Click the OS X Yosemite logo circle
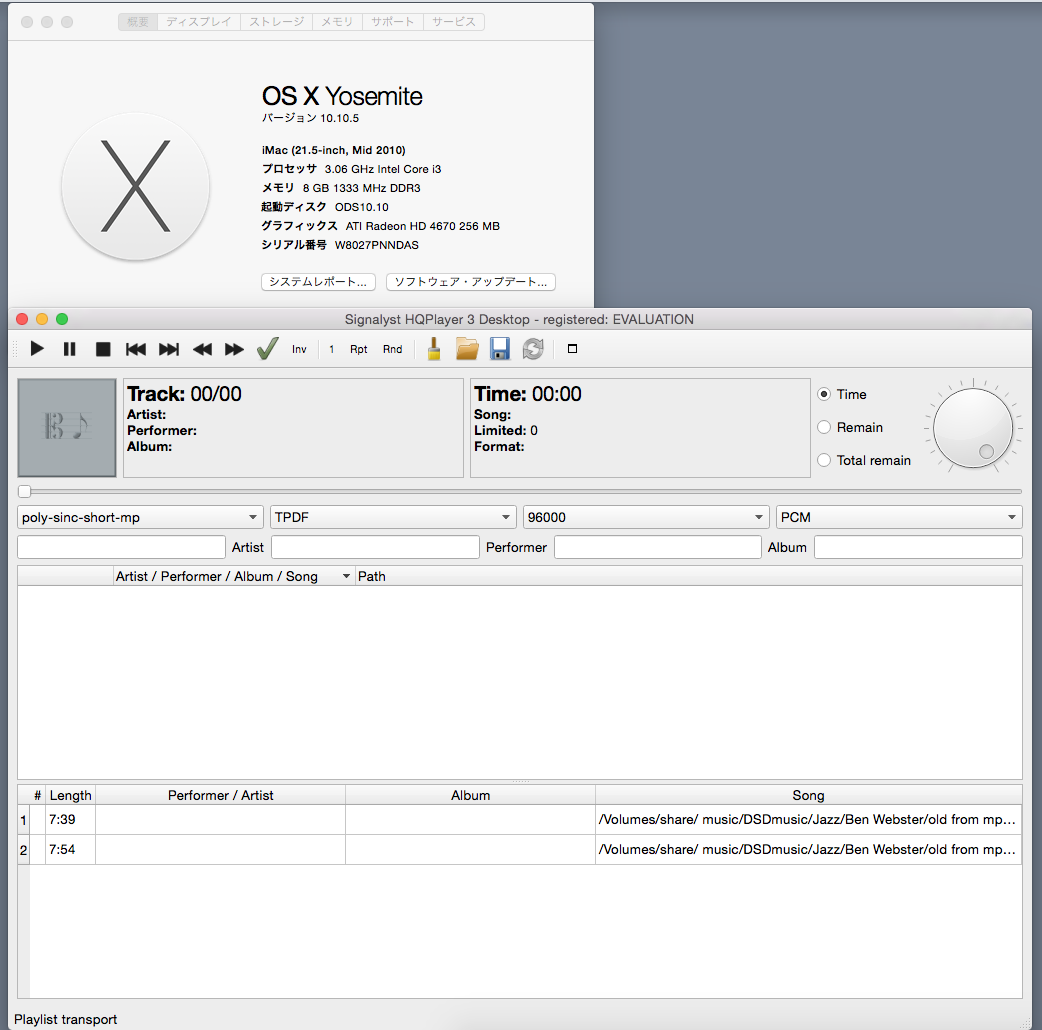The width and height of the screenshot is (1042, 1030). coord(136,186)
